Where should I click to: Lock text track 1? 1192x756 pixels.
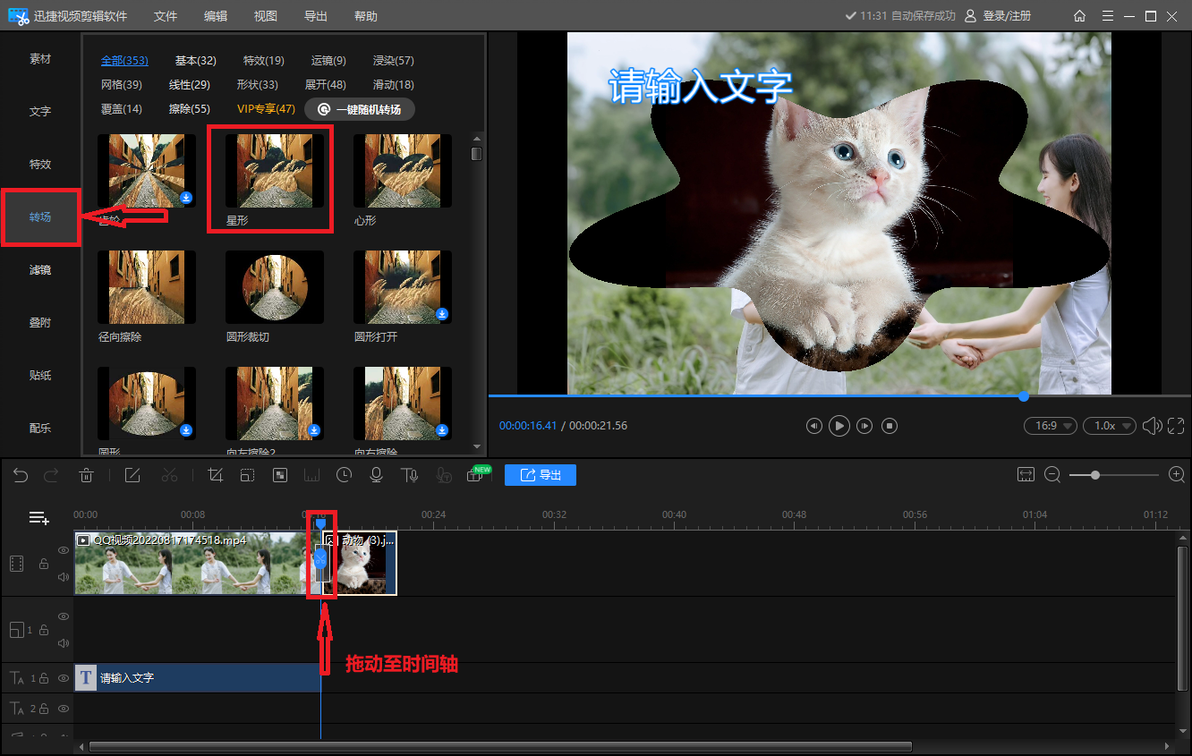44,678
